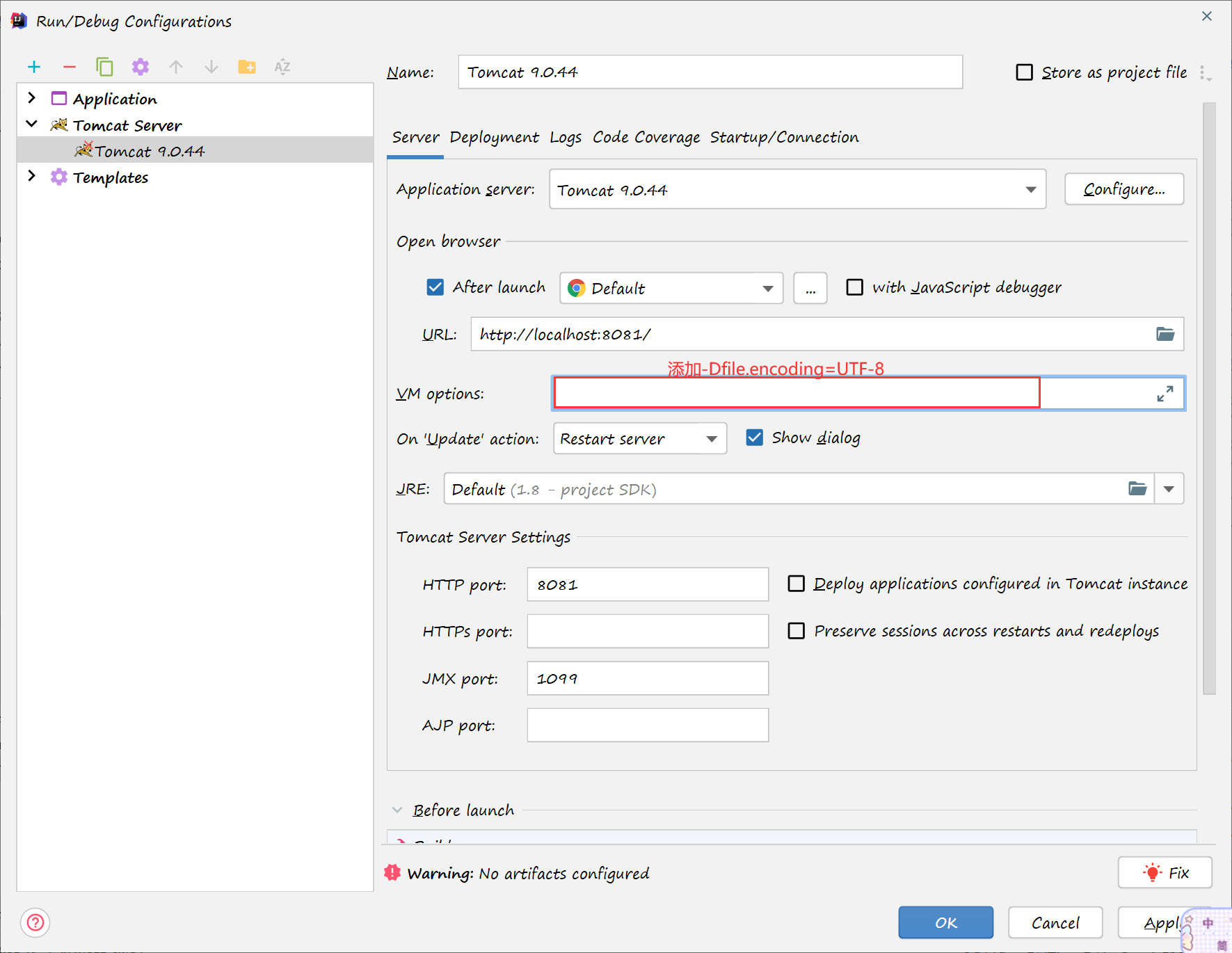Click into the AJP port field
Viewport: 1232px width, 953px height.
(648, 725)
